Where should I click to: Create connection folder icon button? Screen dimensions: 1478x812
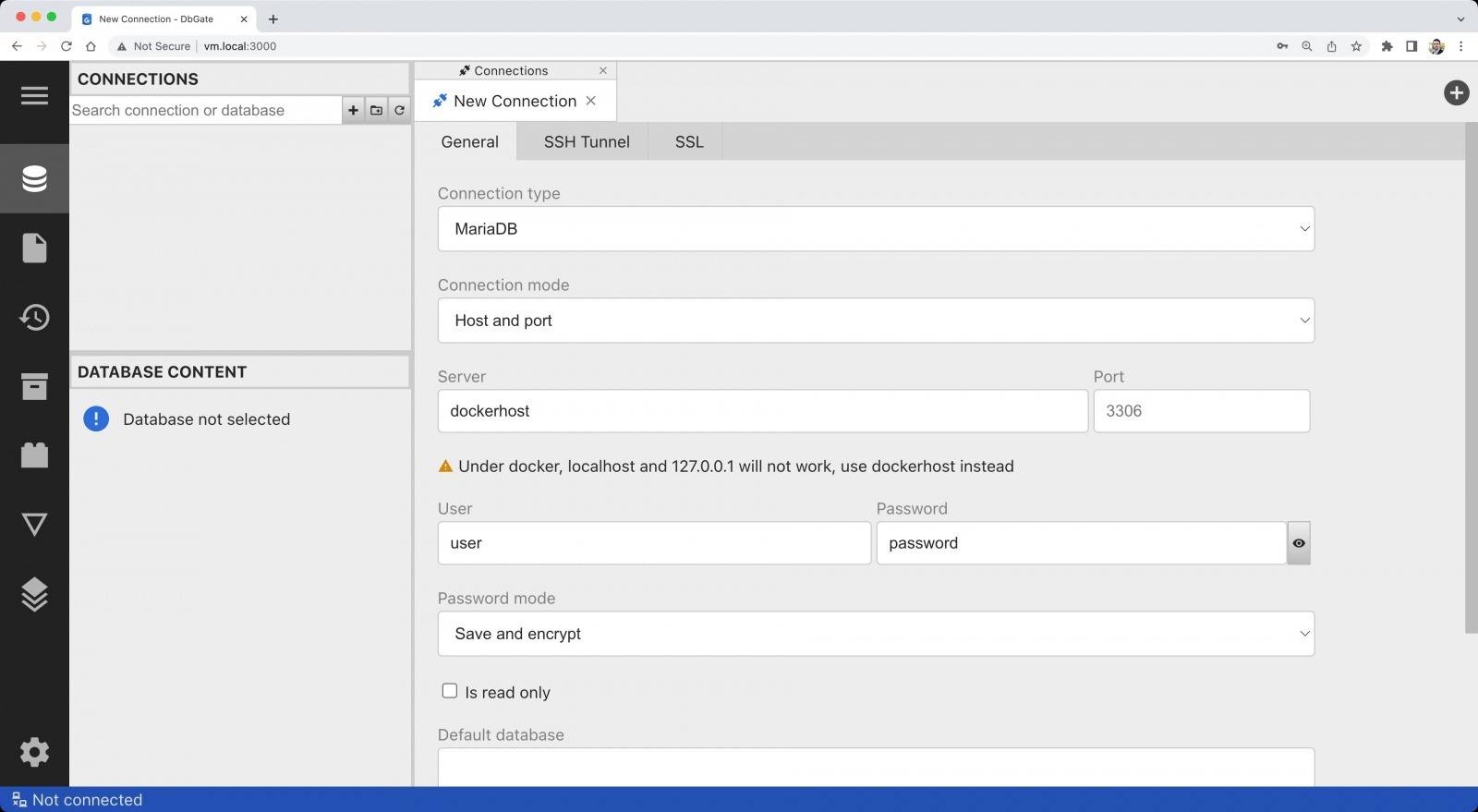coord(376,110)
